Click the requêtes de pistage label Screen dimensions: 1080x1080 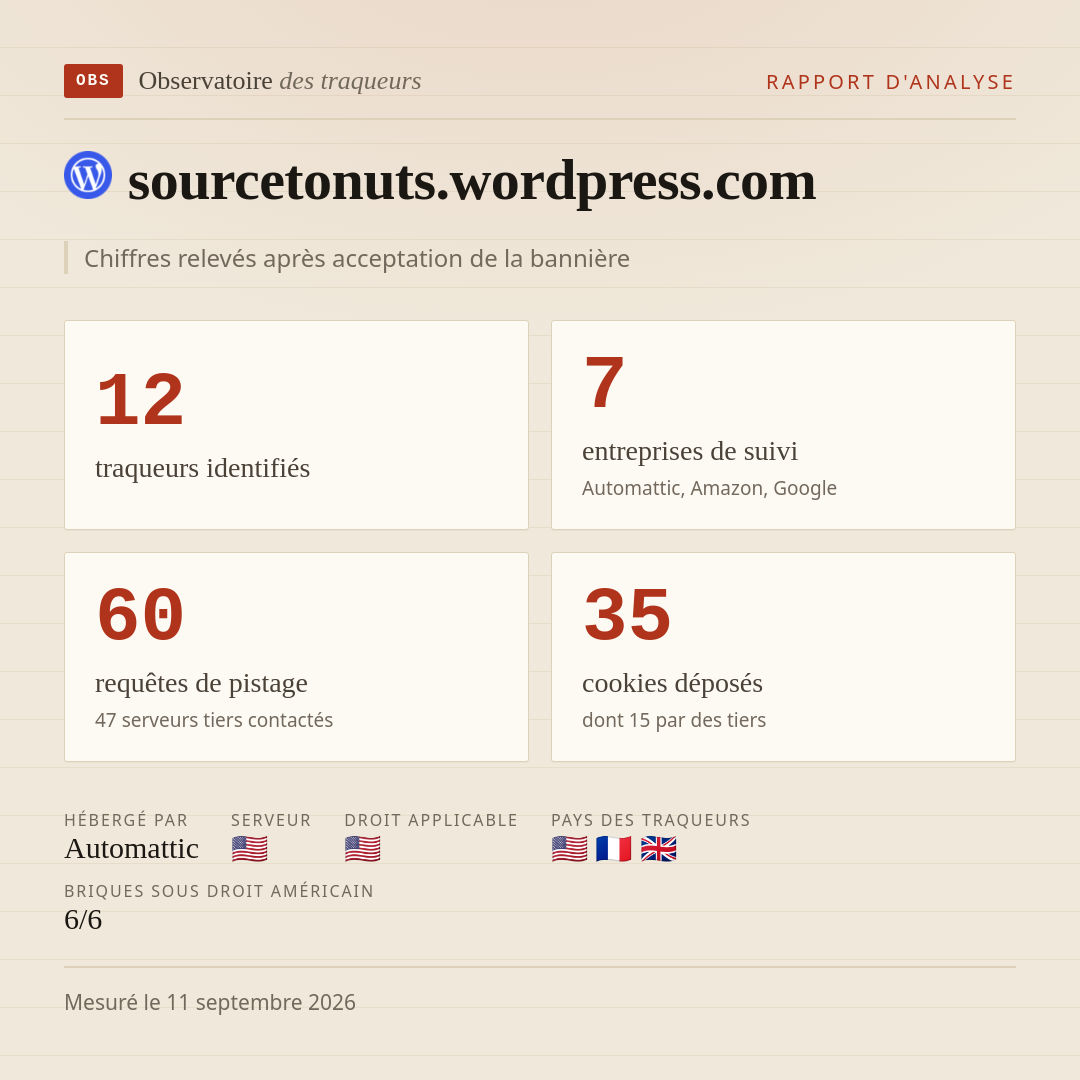tap(201, 683)
